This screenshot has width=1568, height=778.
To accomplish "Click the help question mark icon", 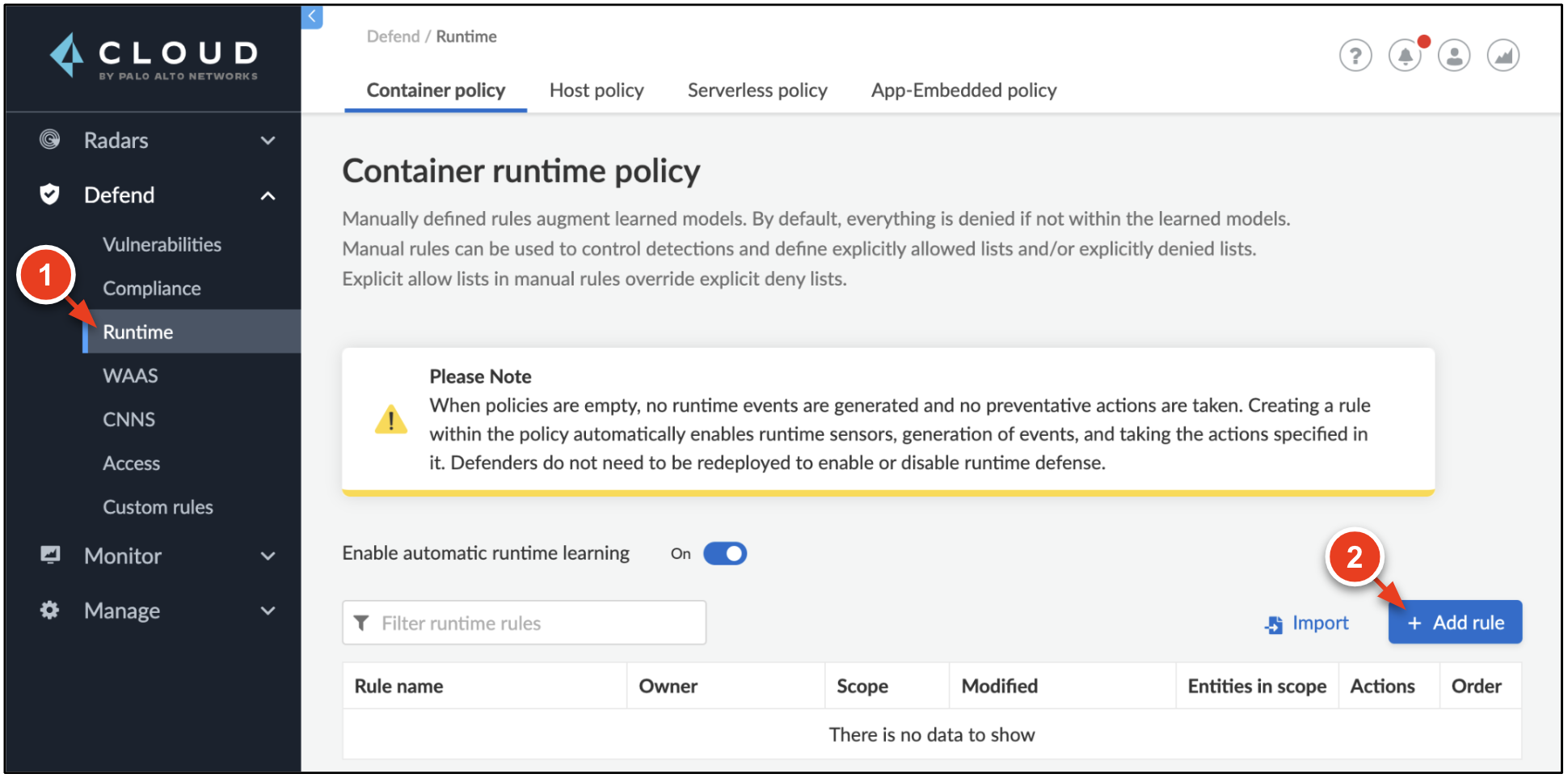I will click(1356, 55).
